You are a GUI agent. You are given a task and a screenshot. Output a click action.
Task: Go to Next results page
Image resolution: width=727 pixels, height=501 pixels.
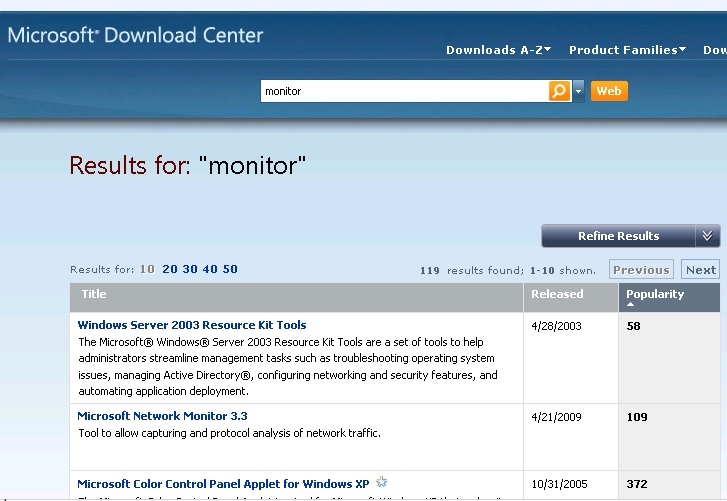click(x=701, y=269)
